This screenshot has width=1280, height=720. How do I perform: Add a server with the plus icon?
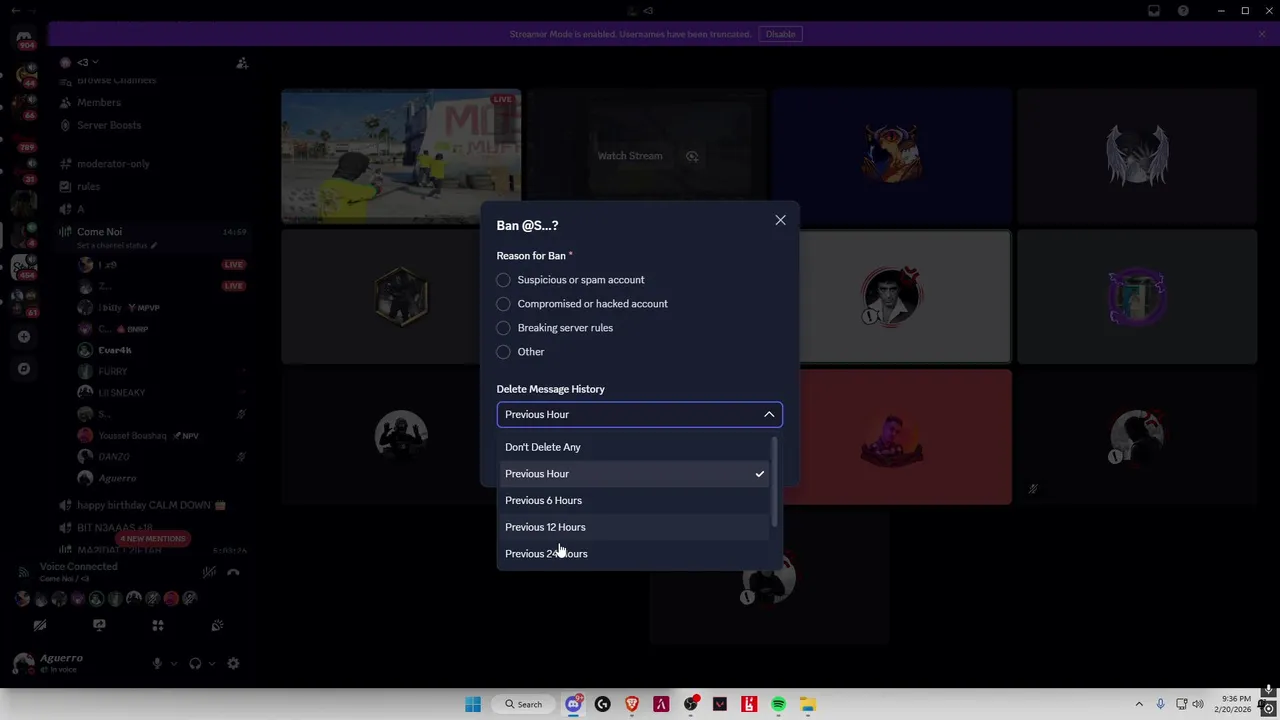click(24, 337)
